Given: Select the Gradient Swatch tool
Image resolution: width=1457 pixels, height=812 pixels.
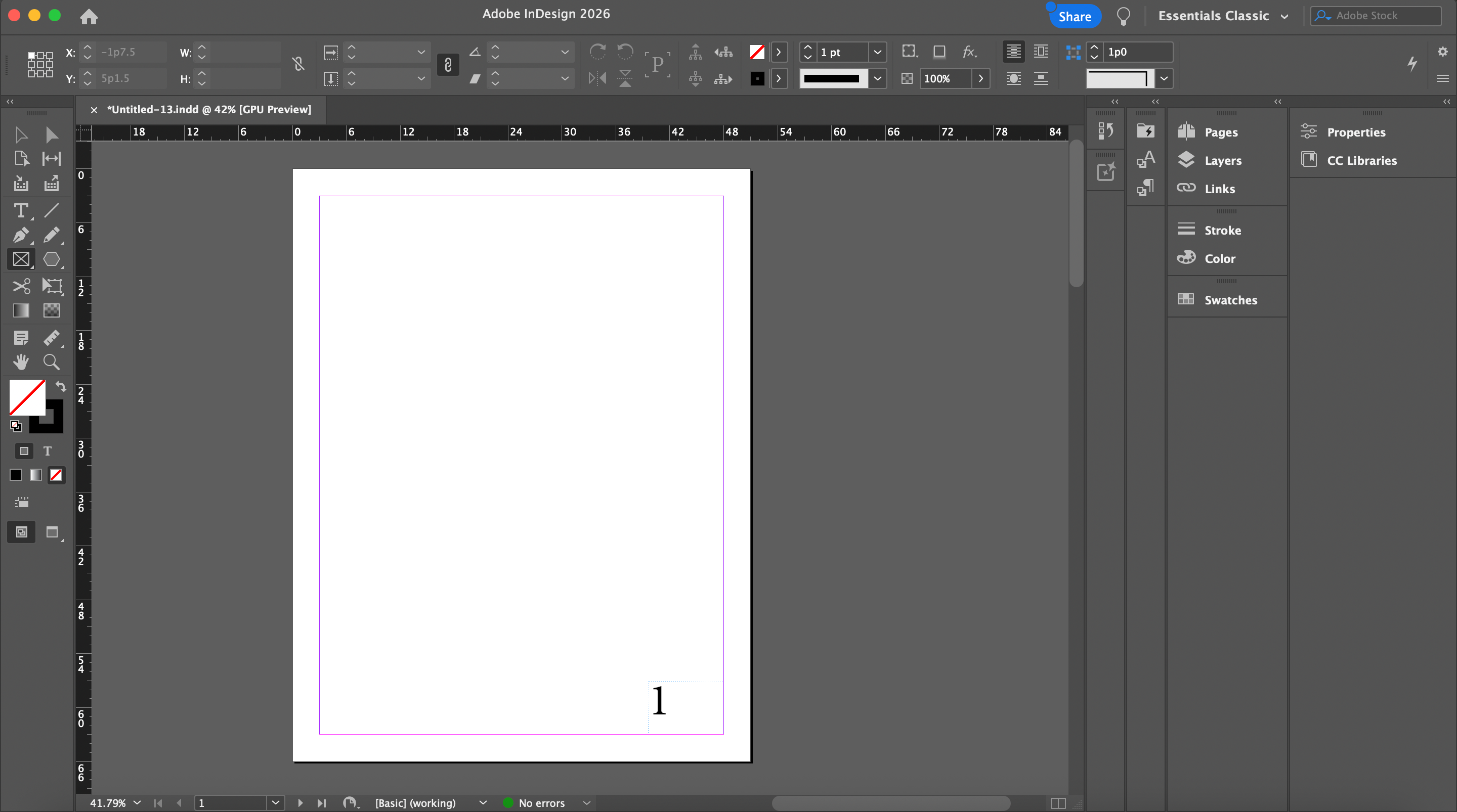Looking at the screenshot, I should coord(21,310).
